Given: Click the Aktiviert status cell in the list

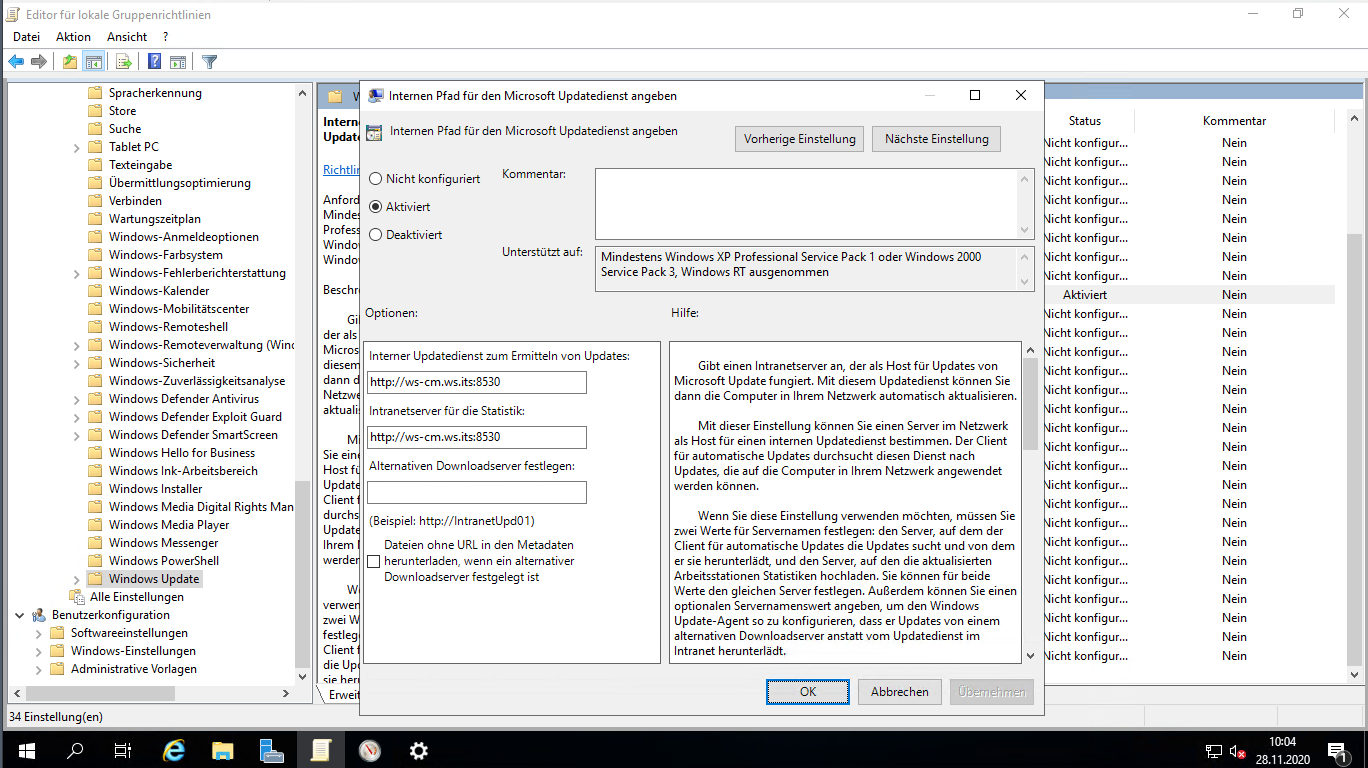Looking at the screenshot, I should (1085, 295).
